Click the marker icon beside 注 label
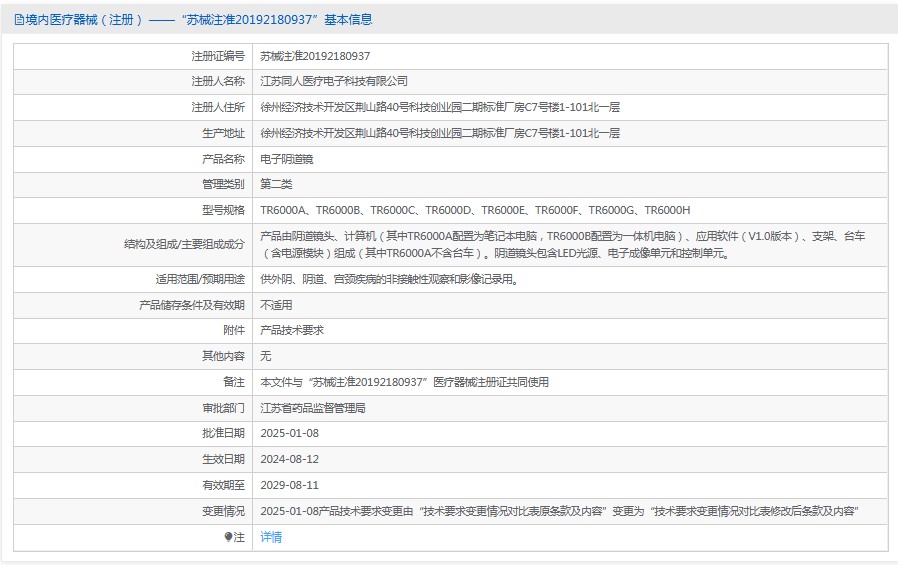 click(229, 538)
